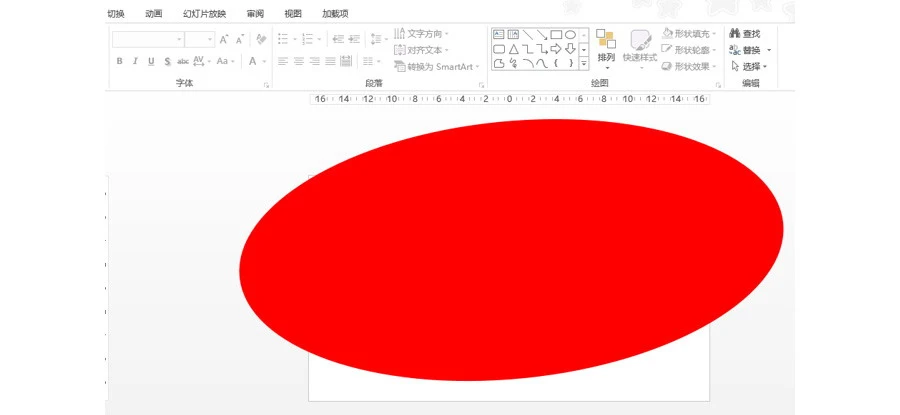This screenshot has height=415, width=900.
Task: Click the 查找 (Find) button
Action: click(745, 34)
